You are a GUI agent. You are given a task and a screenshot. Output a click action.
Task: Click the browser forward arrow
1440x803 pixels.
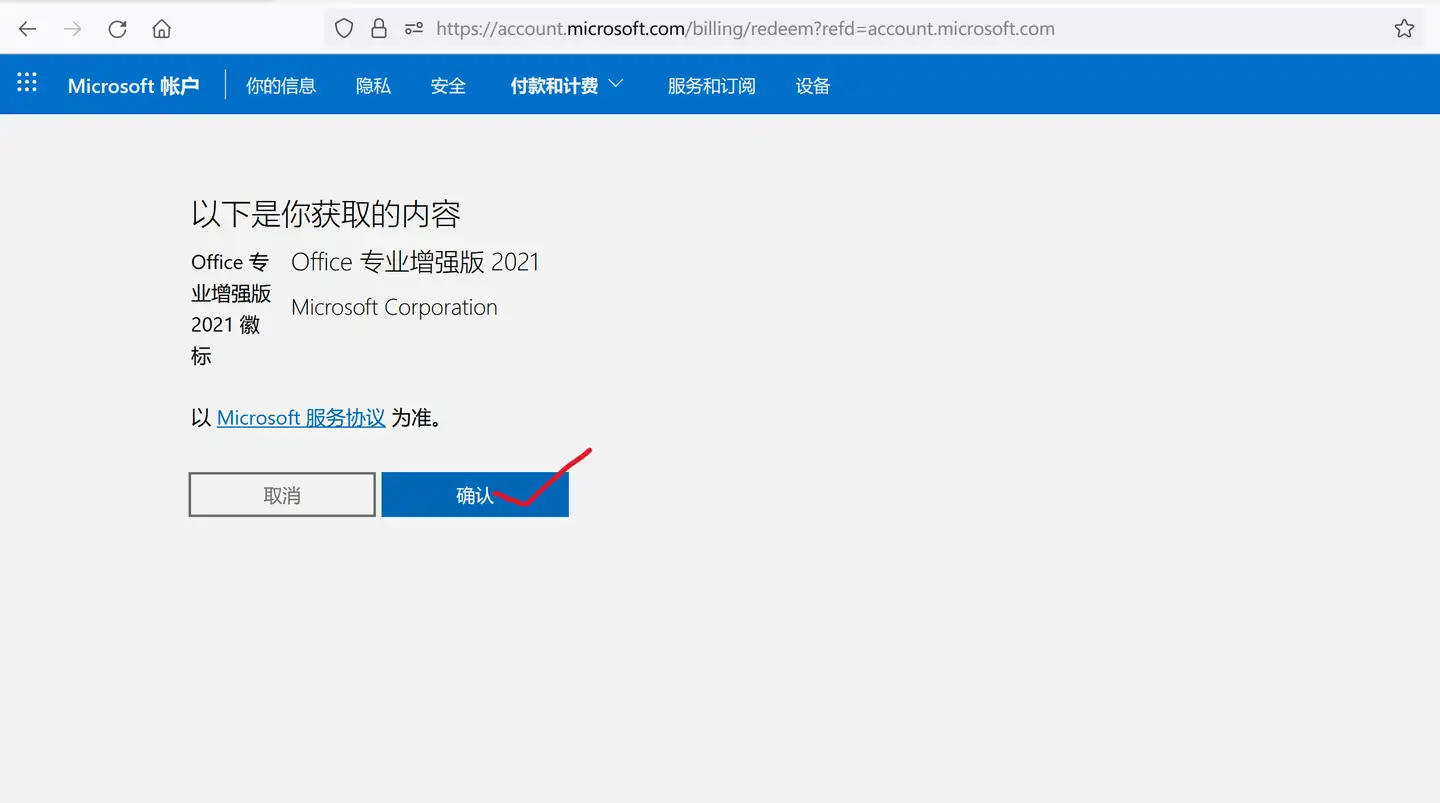[x=73, y=29]
